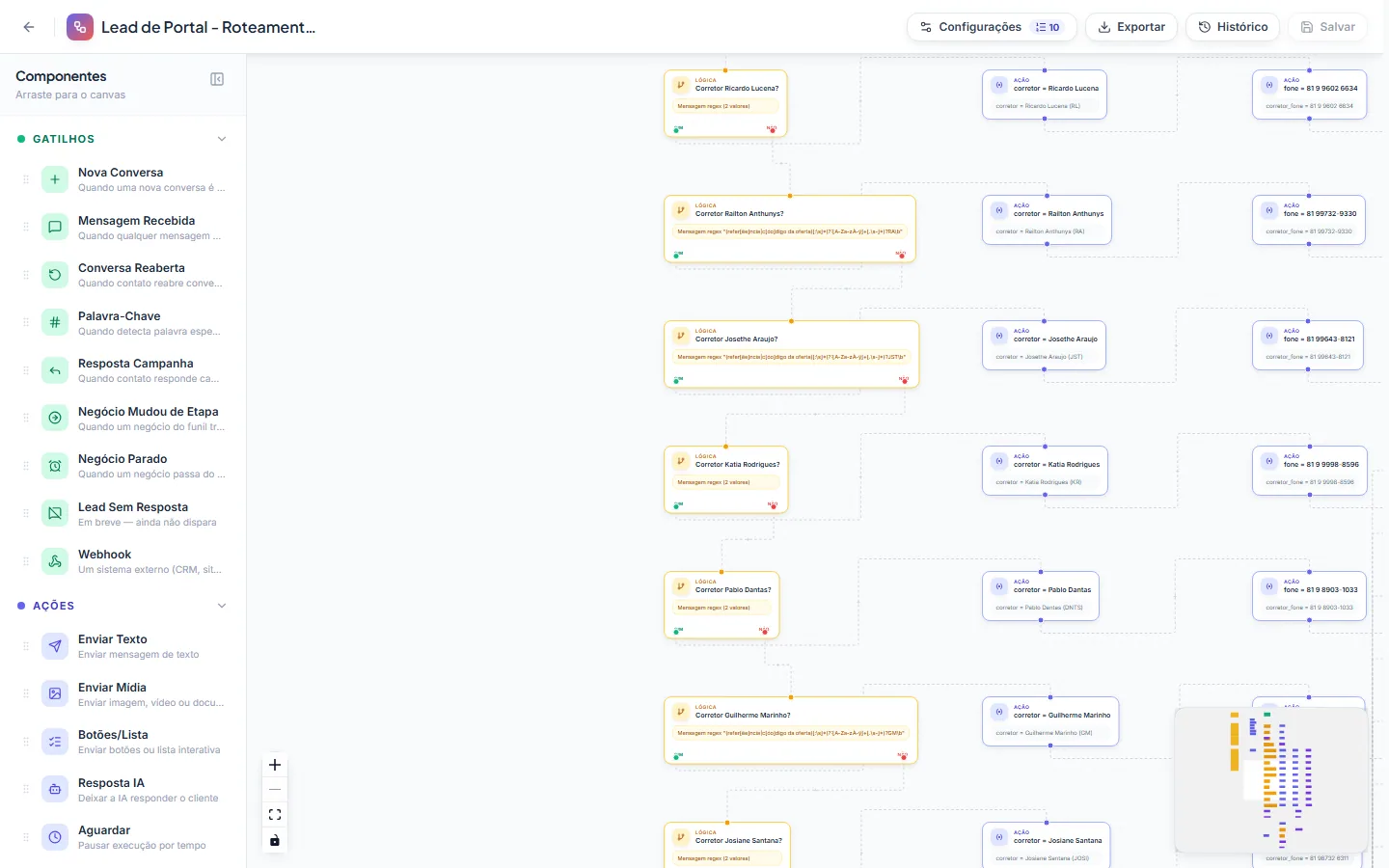Screen dimensions: 1389x868
Task: Select the Lead Sem Resposta icon
Action: tap(55, 514)
